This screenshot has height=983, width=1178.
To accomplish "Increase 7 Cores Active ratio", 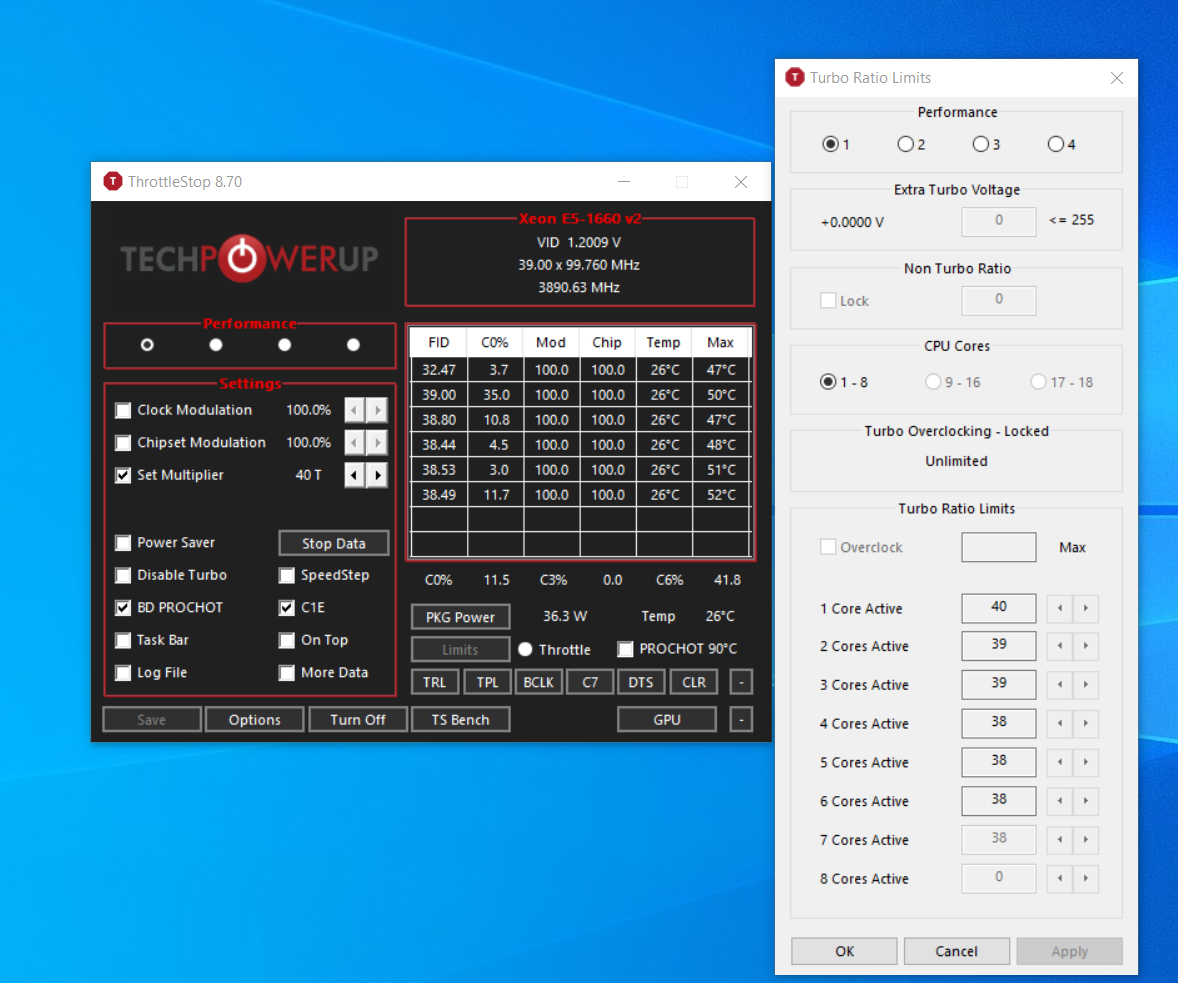I will tap(1086, 839).
